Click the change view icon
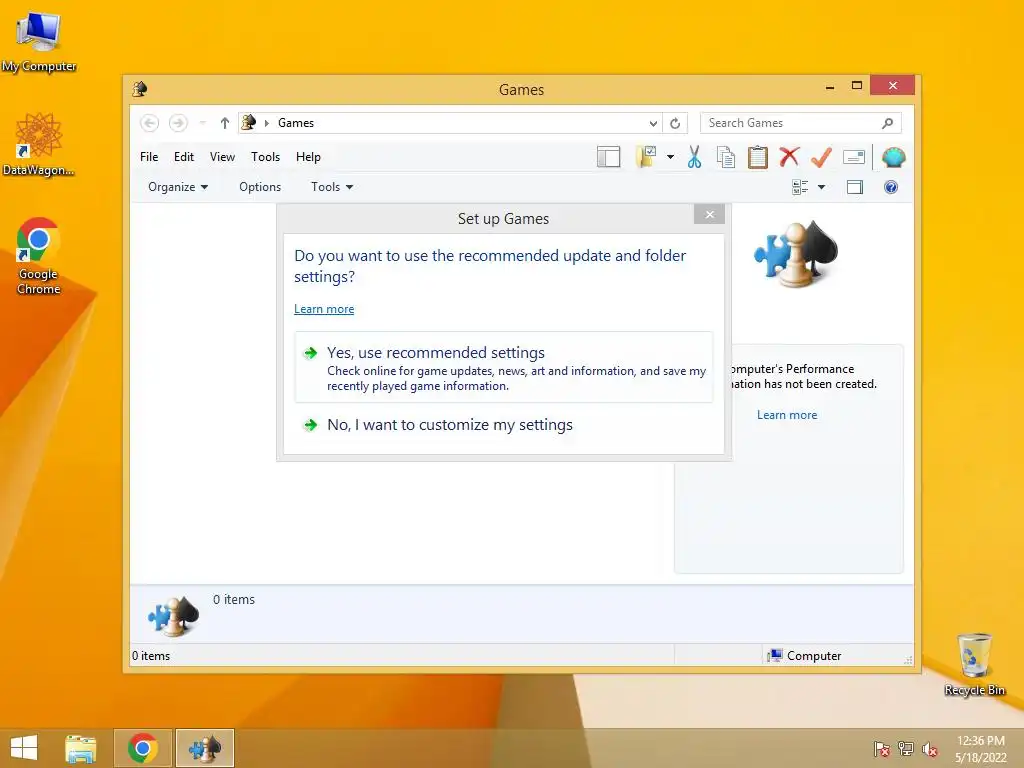This screenshot has height=768, width=1024. pos(800,187)
